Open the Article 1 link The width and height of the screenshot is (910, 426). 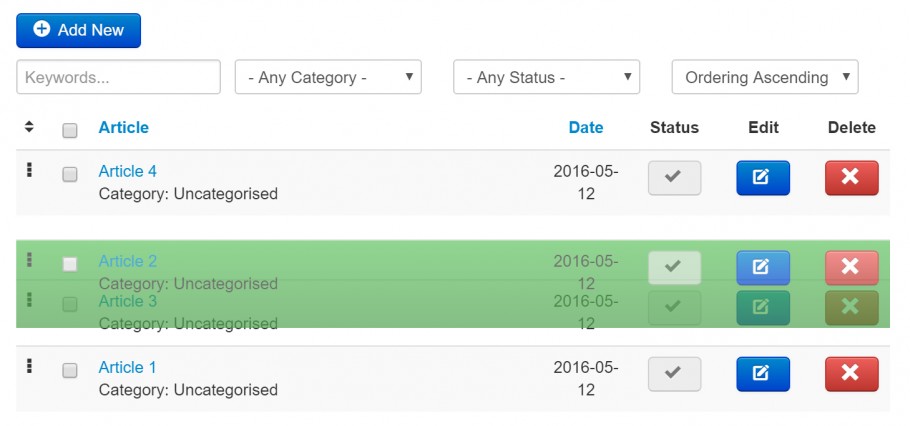pyautogui.click(x=128, y=367)
